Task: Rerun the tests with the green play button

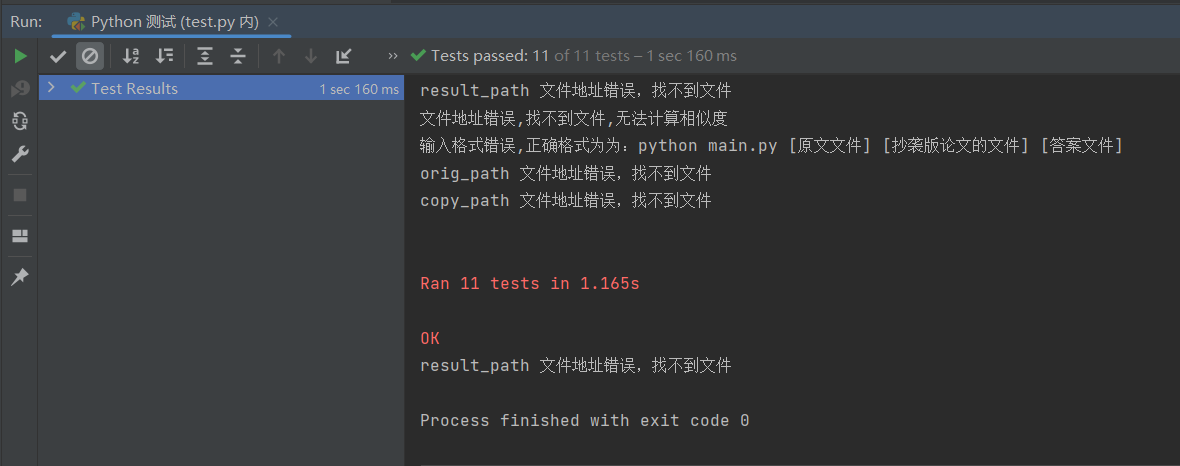Action: (x=20, y=56)
